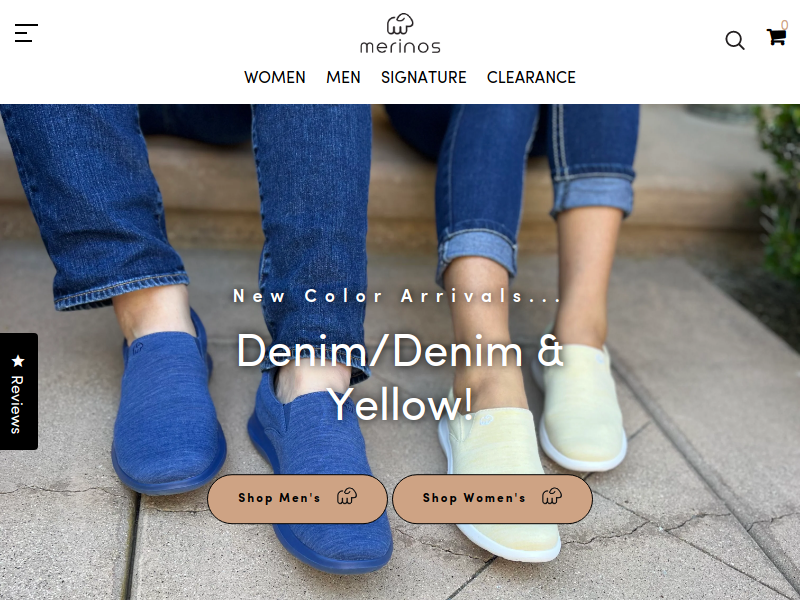
Task: Open the MEN menu
Action: pyautogui.click(x=343, y=78)
